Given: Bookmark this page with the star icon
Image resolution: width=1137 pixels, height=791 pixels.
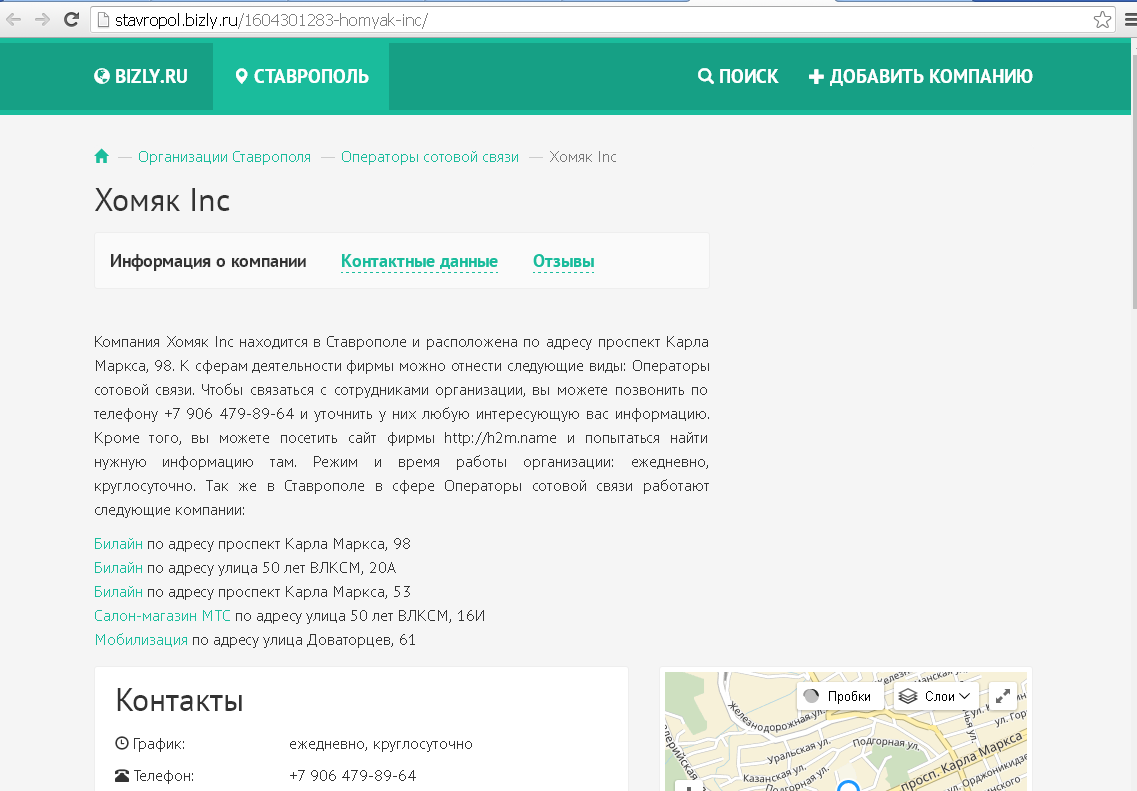Looking at the screenshot, I should (x=1102, y=20).
